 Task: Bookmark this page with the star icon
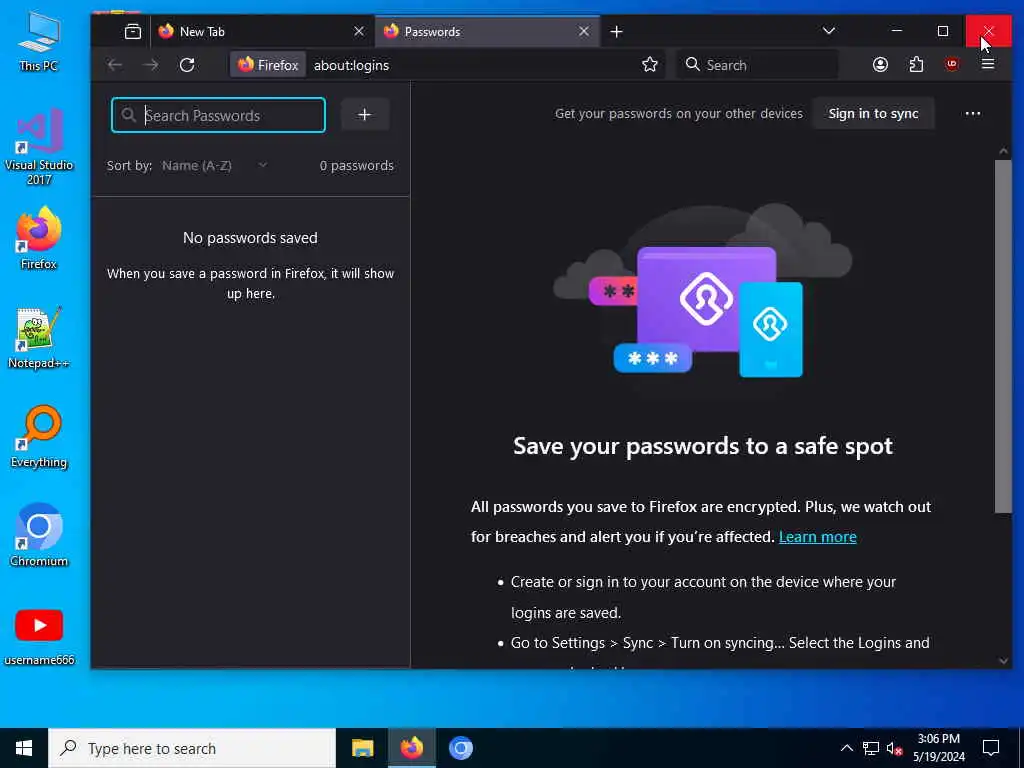point(649,65)
